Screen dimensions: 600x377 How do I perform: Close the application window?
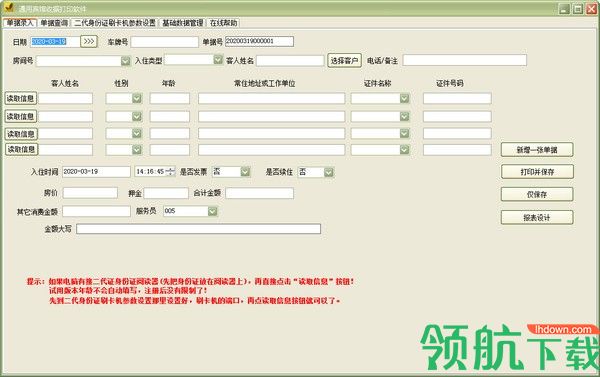[591, 8]
